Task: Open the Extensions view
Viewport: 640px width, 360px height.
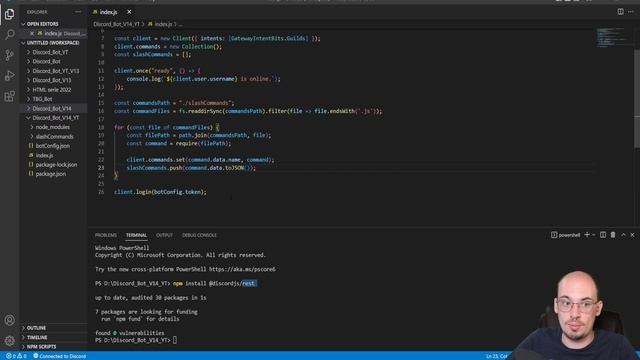Action: pos(9,96)
